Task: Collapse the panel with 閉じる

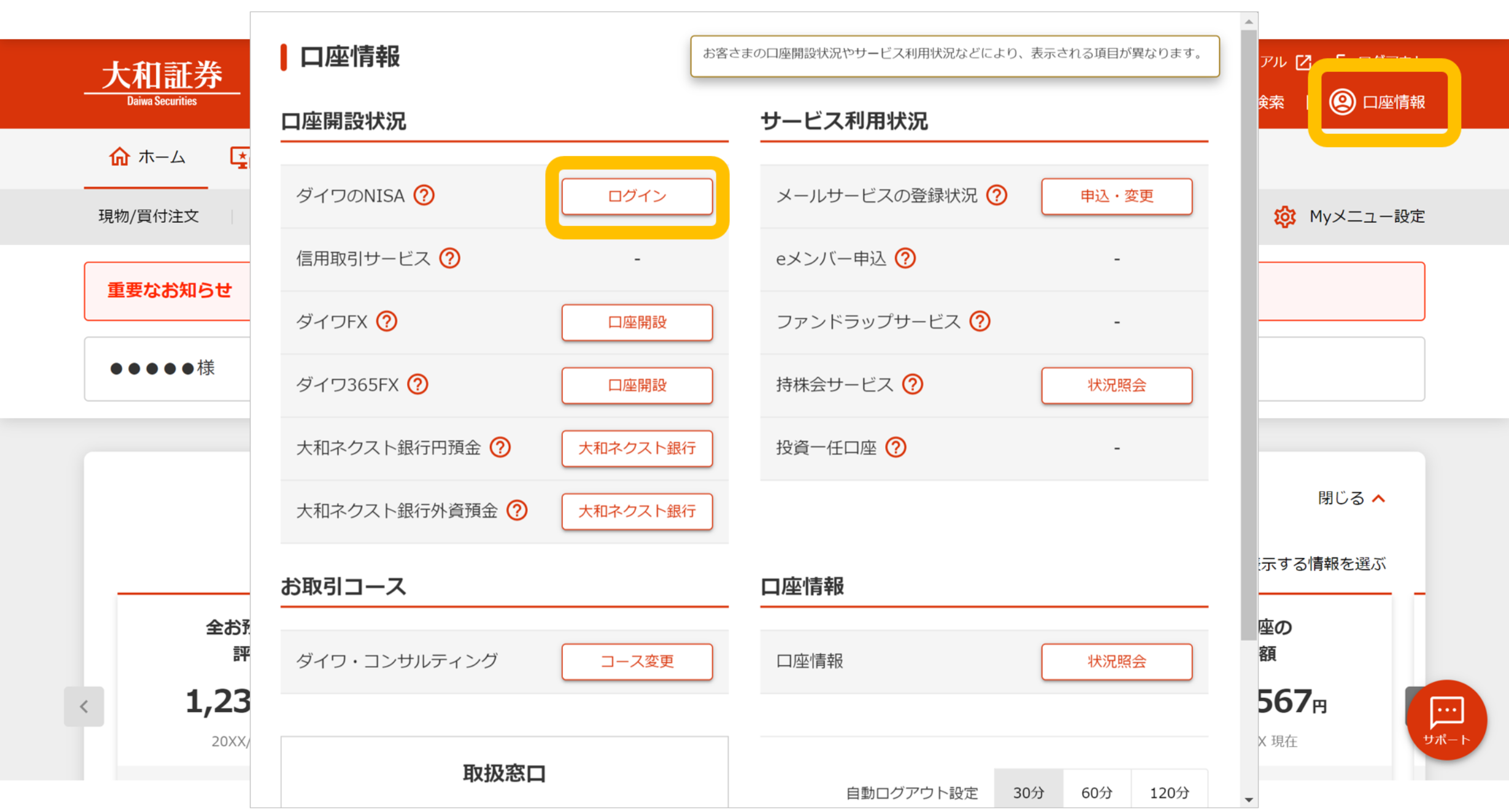Action: [x=1351, y=498]
